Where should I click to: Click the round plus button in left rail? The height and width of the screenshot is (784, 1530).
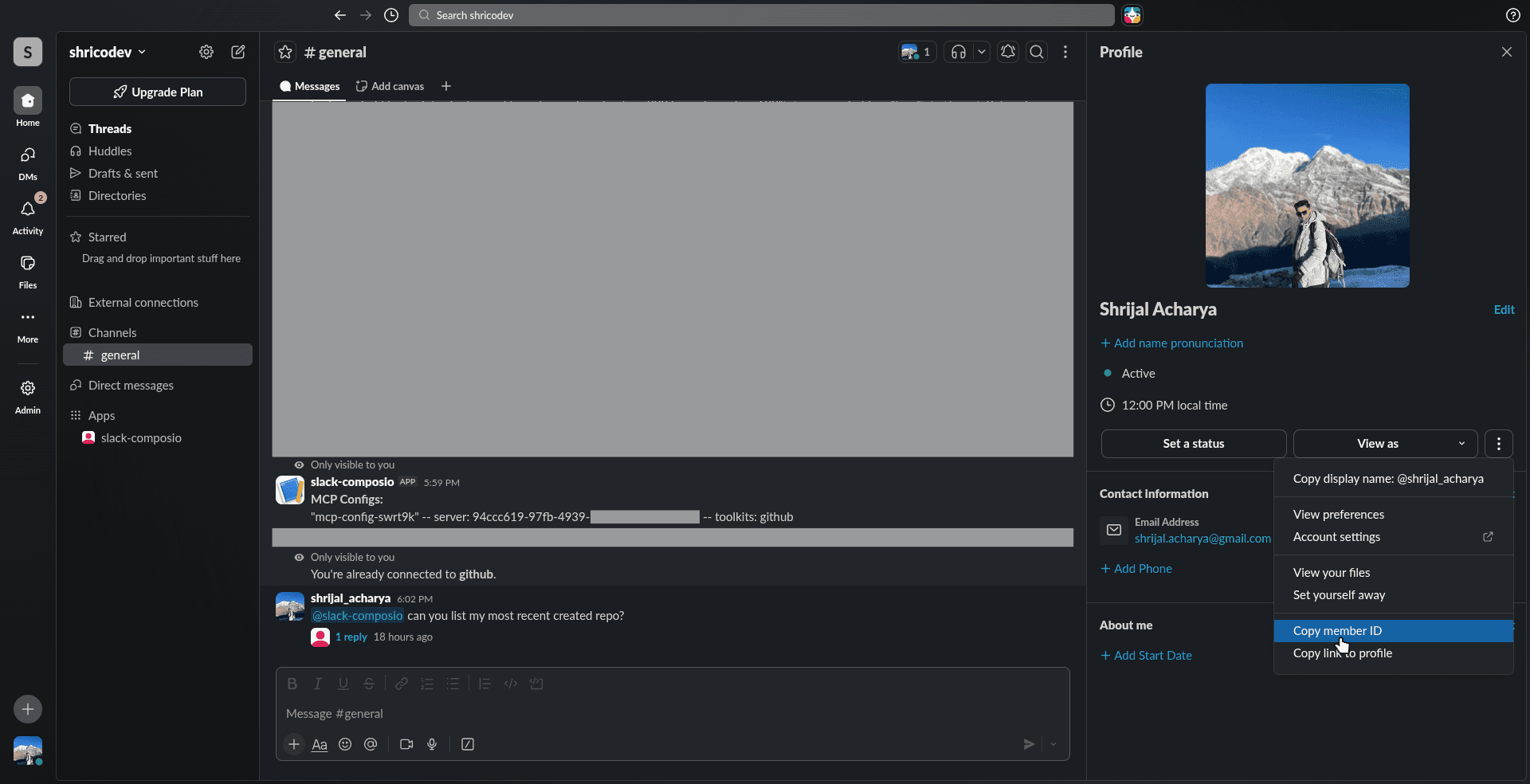pyautogui.click(x=28, y=709)
